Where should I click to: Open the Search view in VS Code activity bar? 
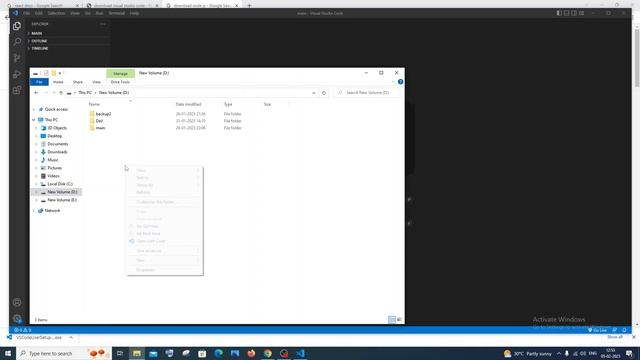pyautogui.click(x=17, y=42)
